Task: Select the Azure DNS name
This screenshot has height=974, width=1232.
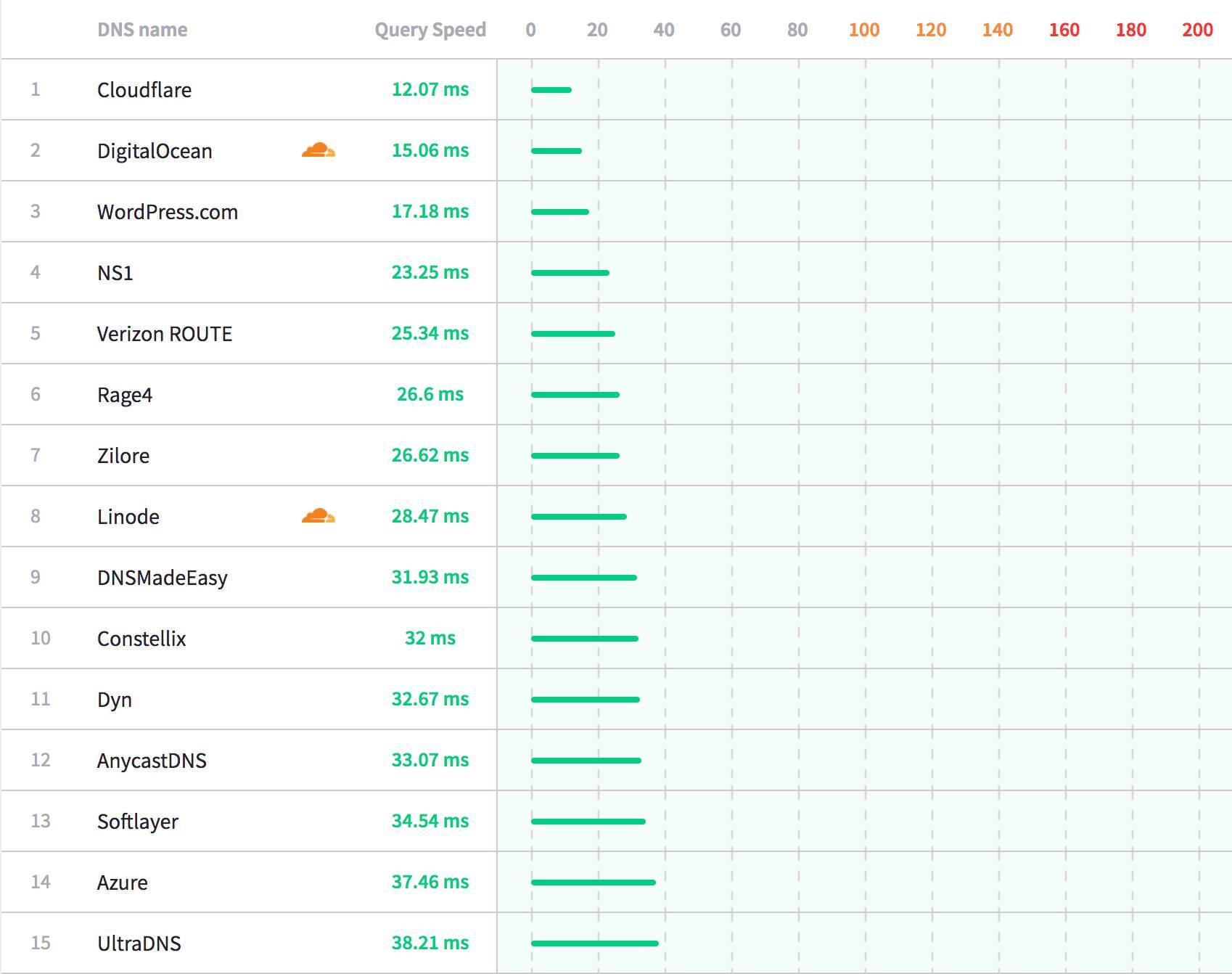Action: click(123, 883)
